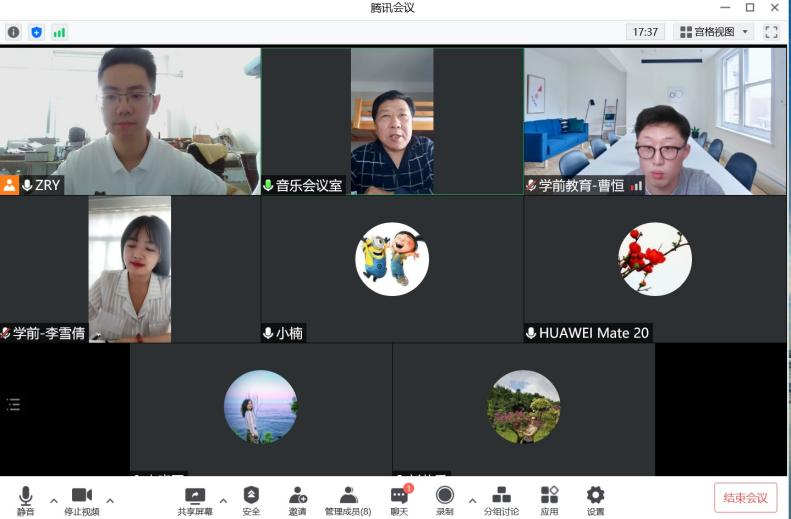This screenshot has width=791, height=519.
Task: Click the 小楠 name label
Action: click(x=290, y=333)
